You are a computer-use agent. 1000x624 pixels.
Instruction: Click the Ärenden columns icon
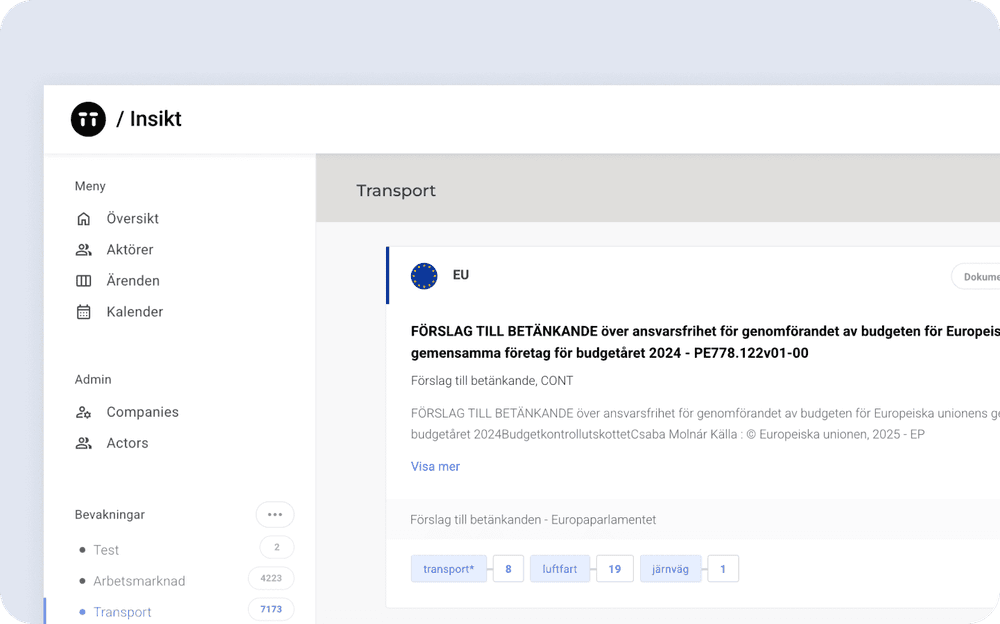[x=84, y=281]
